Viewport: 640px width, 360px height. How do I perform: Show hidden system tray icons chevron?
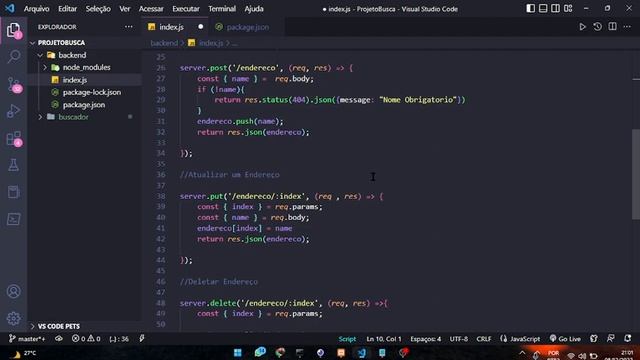[x=522, y=353]
